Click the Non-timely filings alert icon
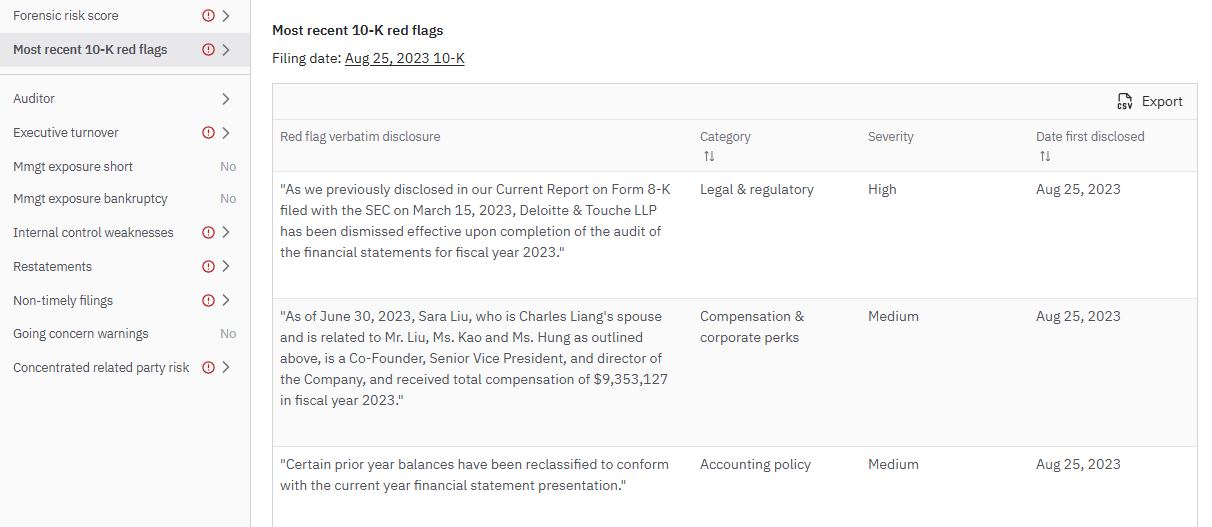Viewport: 1212px width, 527px height. [x=208, y=301]
